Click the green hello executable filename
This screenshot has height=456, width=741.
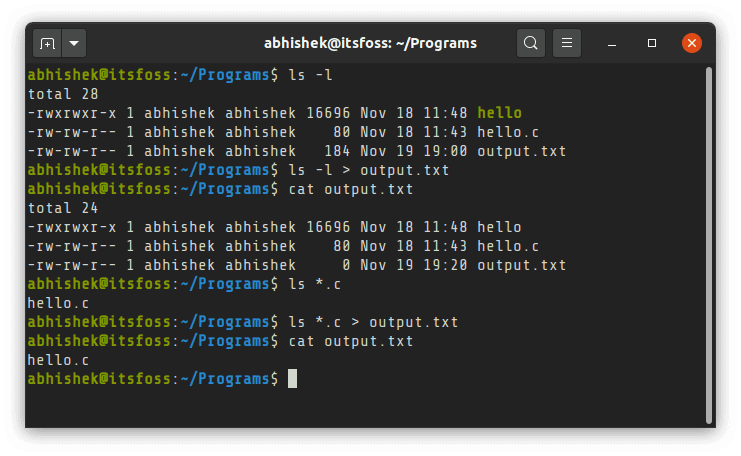tap(499, 113)
